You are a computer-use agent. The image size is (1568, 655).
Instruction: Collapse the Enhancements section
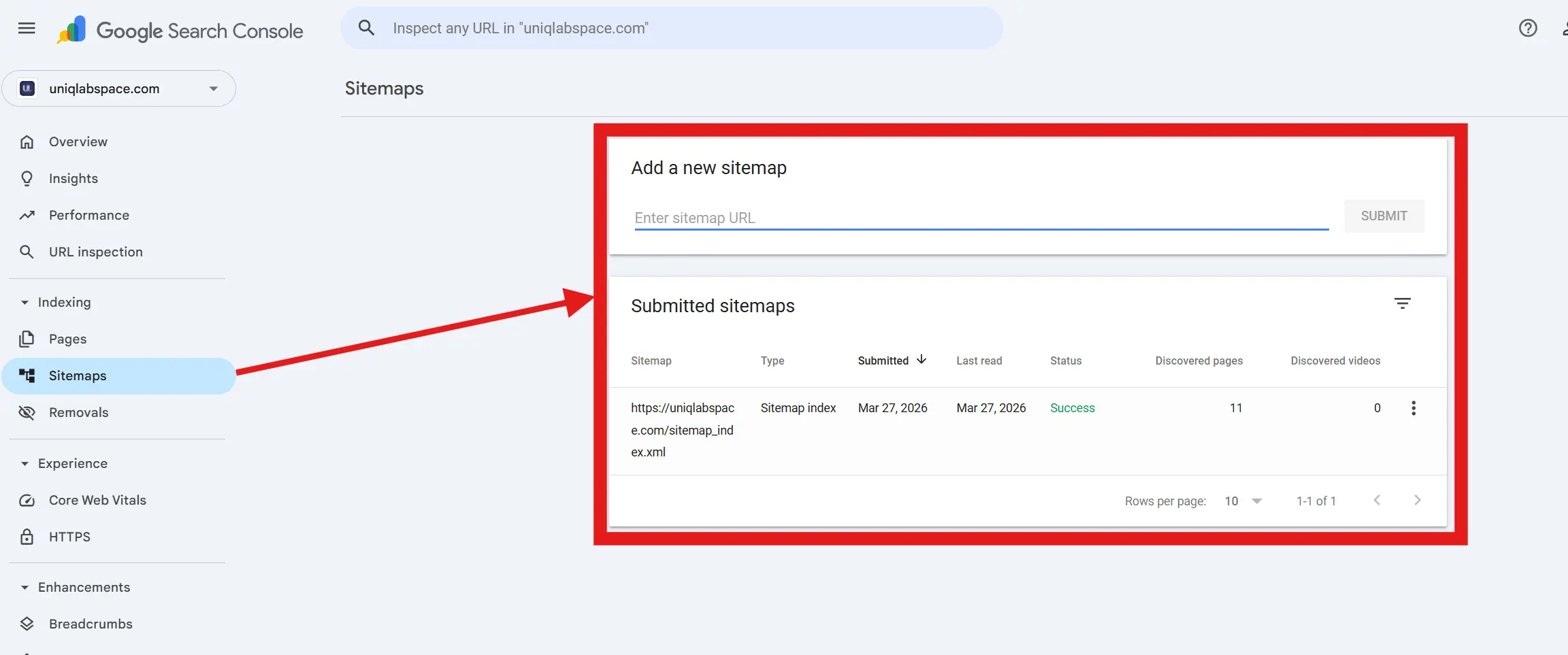[25, 588]
